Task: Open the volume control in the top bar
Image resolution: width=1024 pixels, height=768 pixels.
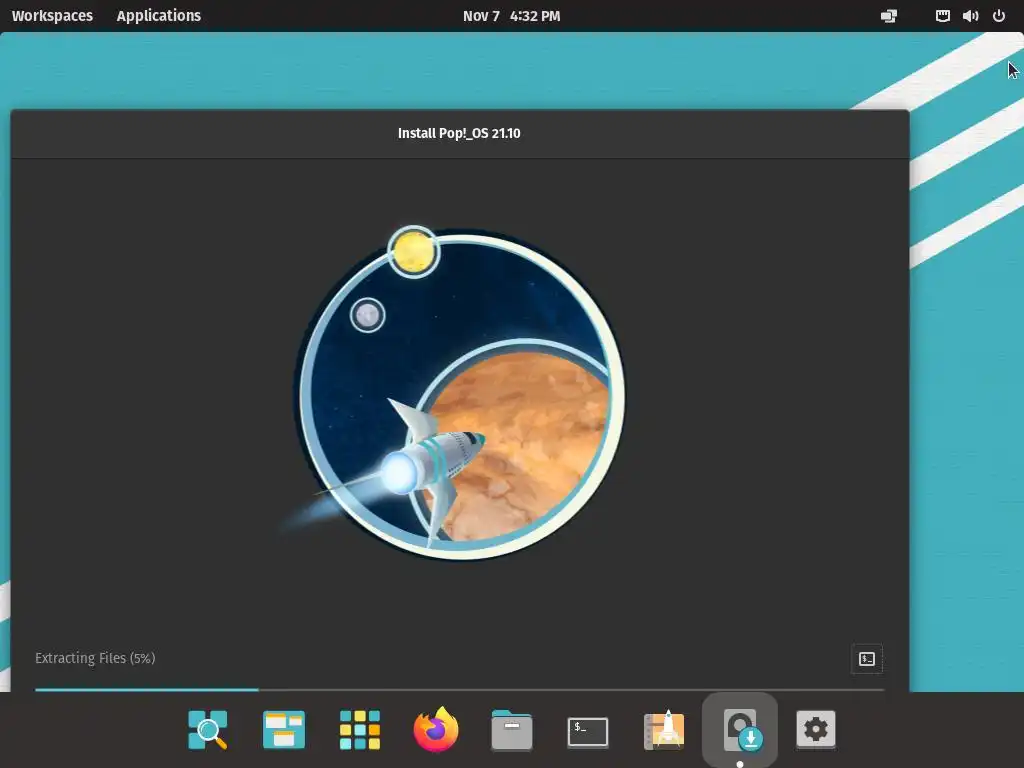Action: pos(970,16)
